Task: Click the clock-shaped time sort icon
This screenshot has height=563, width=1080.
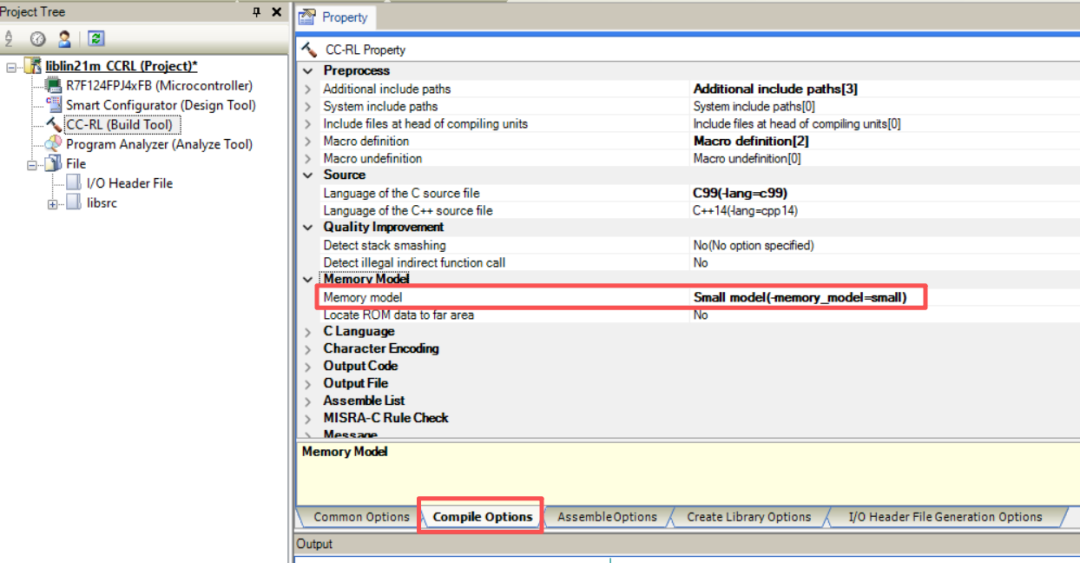Action: coord(38,39)
